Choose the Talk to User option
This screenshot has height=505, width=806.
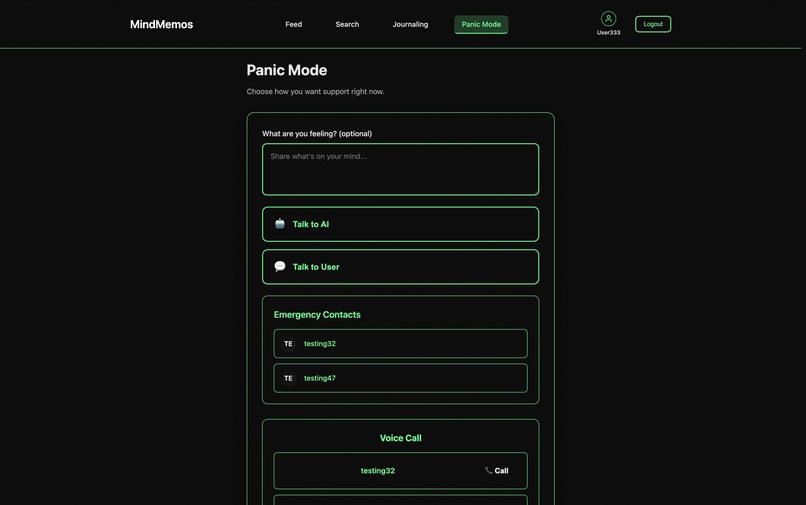point(400,267)
